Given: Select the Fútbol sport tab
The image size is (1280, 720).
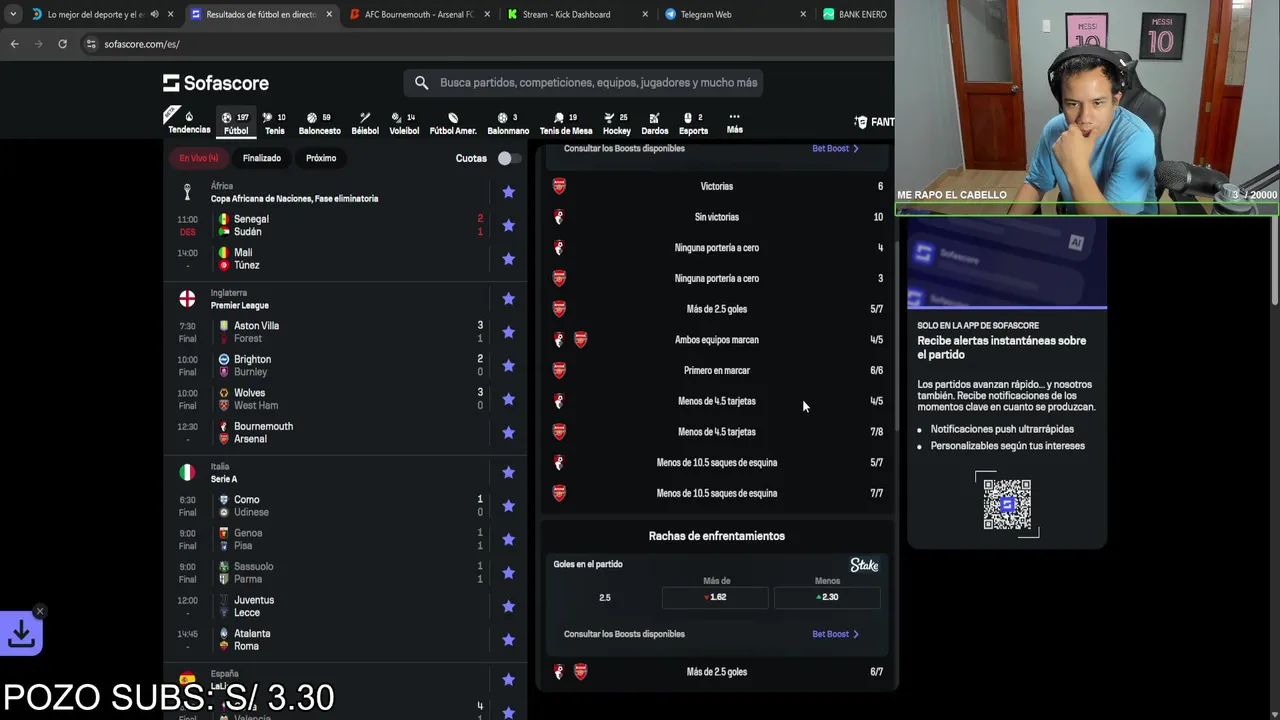Looking at the screenshot, I should pyautogui.click(x=236, y=123).
